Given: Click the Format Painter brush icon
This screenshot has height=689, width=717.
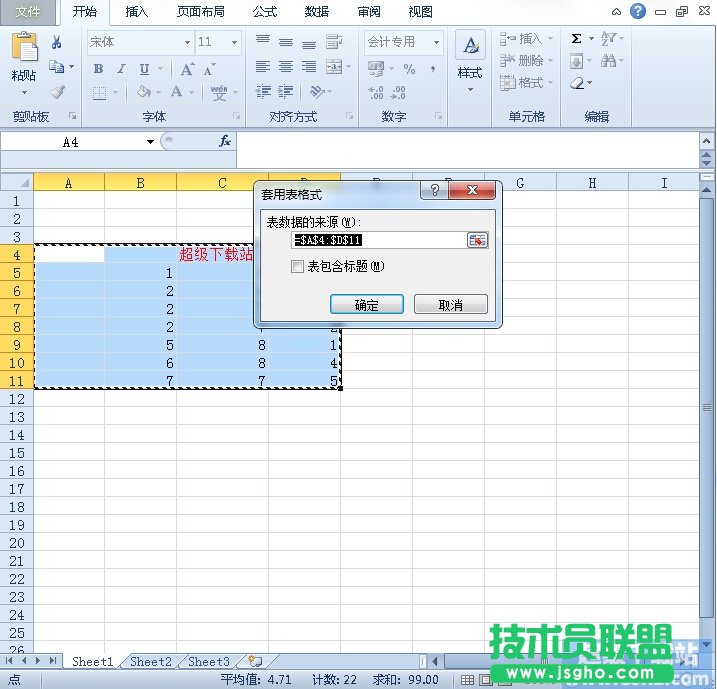Looking at the screenshot, I should click(x=57, y=92).
